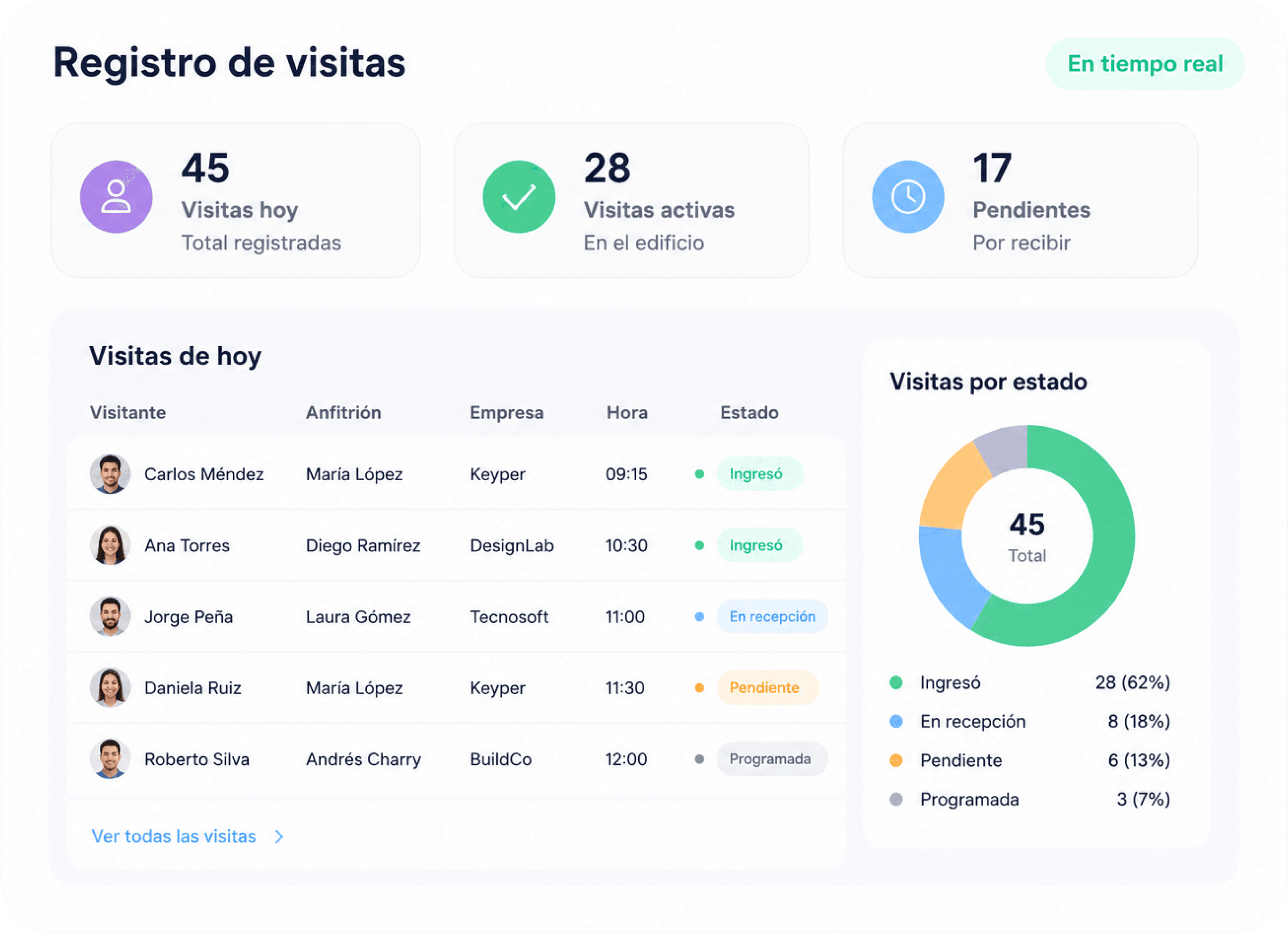The height and width of the screenshot is (933, 1288).
Task: Click the orange Pendiente legend dot
Action: tap(896, 760)
